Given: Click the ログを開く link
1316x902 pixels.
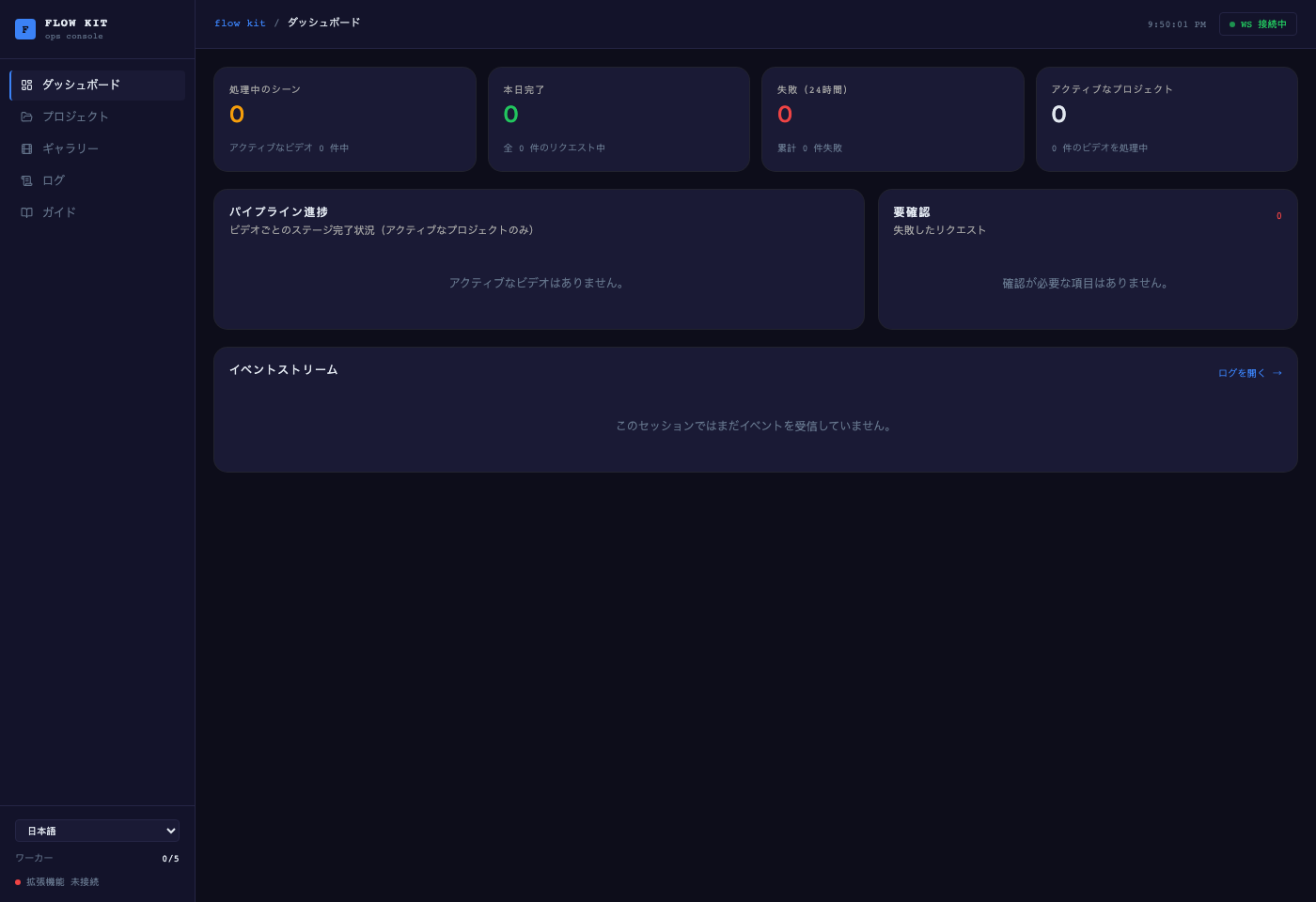Looking at the screenshot, I should pyautogui.click(x=1250, y=373).
